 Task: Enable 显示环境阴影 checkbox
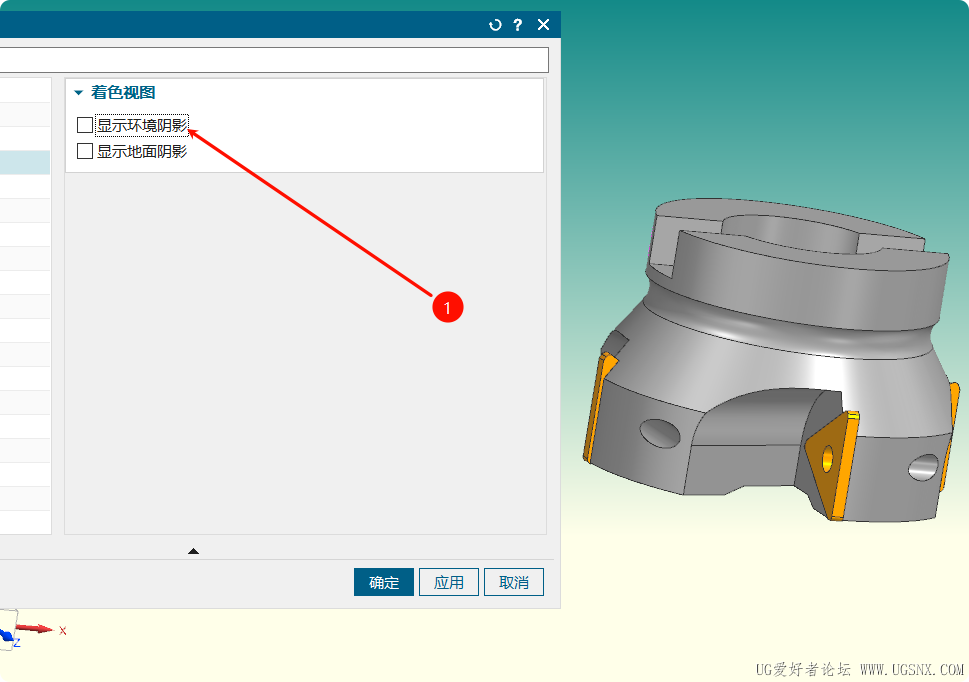click(x=85, y=125)
